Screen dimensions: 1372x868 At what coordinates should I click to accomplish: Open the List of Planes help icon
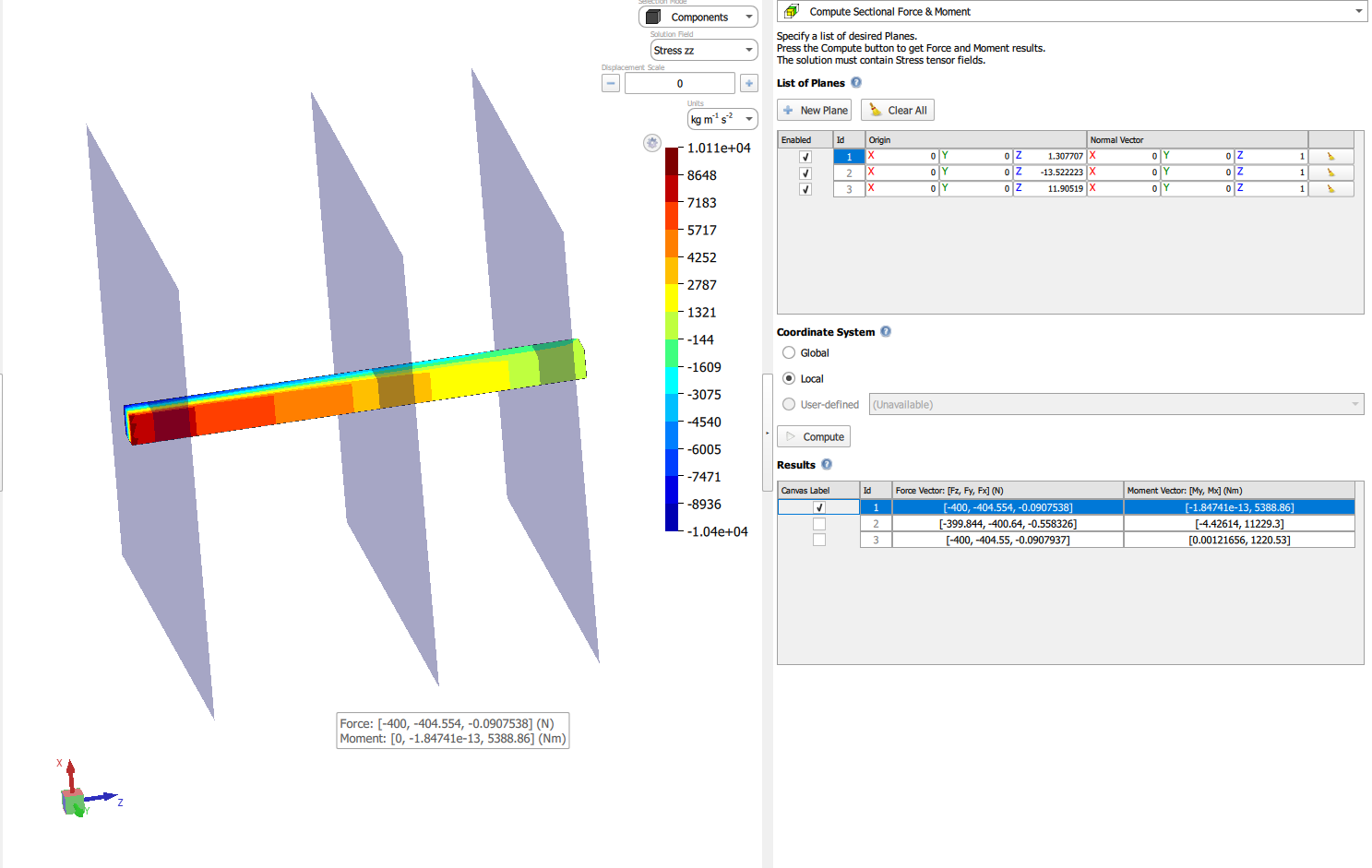(x=856, y=82)
